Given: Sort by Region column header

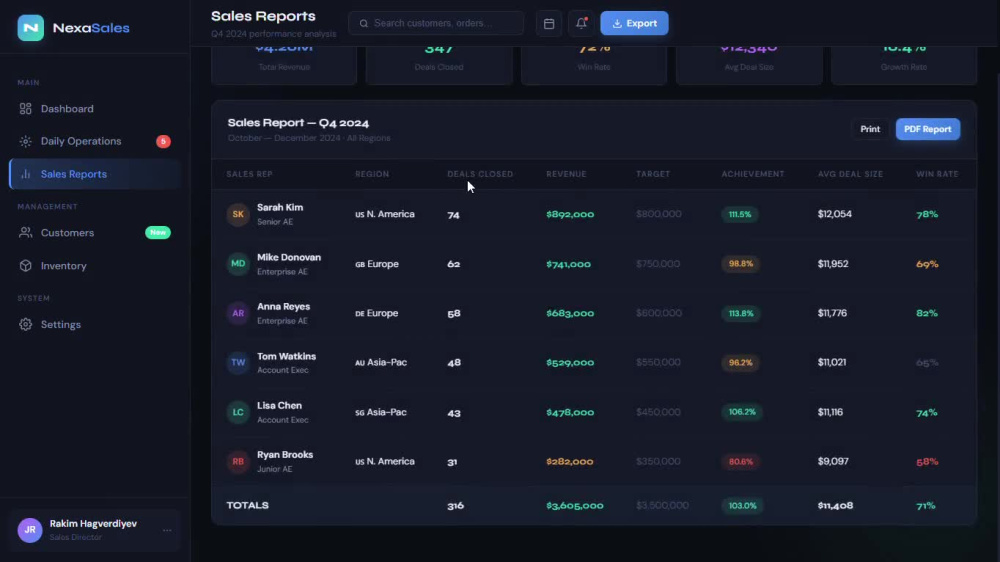Looking at the screenshot, I should coord(372,174).
